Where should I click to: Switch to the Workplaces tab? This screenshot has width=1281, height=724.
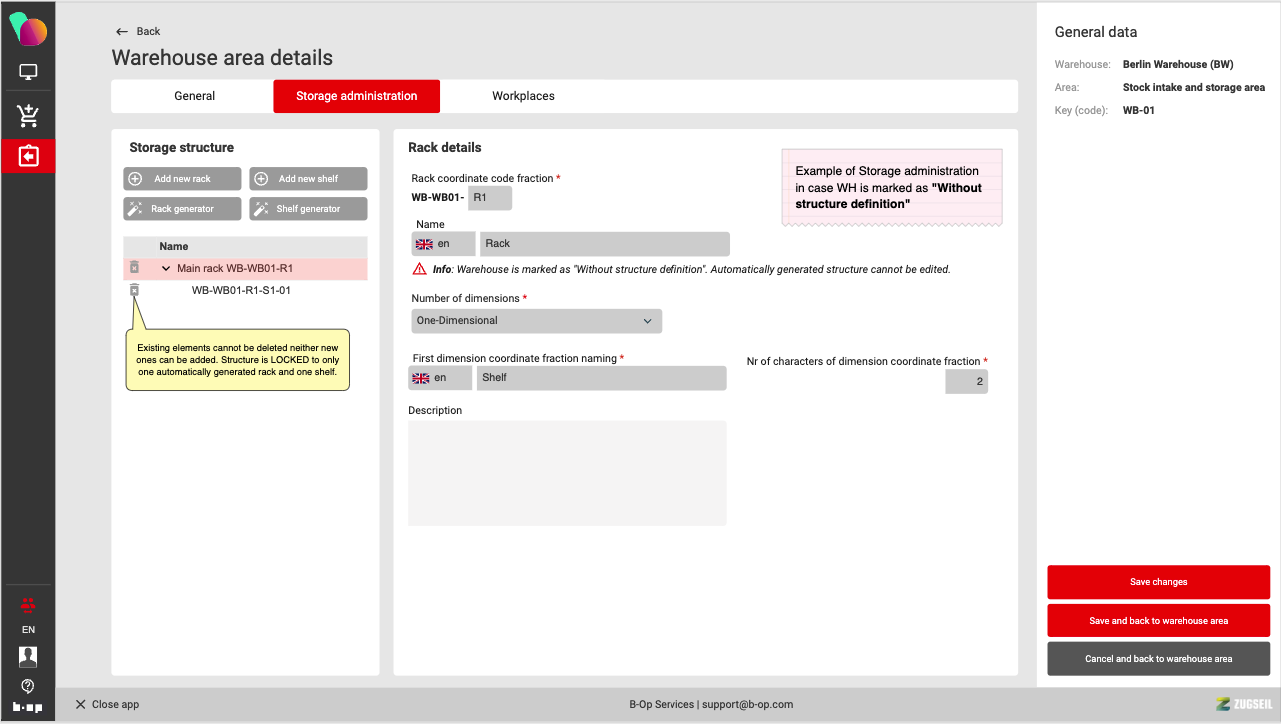523,96
